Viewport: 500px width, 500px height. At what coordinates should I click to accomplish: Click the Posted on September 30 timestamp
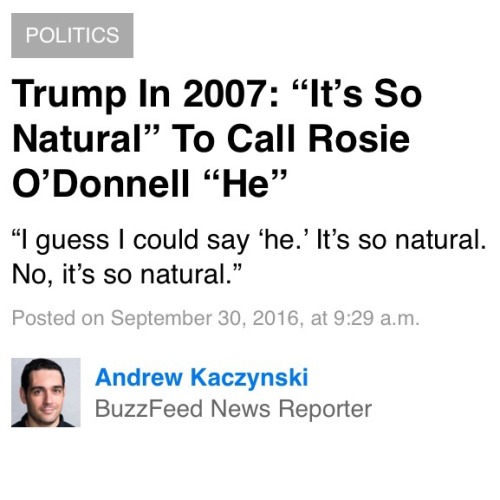215,318
